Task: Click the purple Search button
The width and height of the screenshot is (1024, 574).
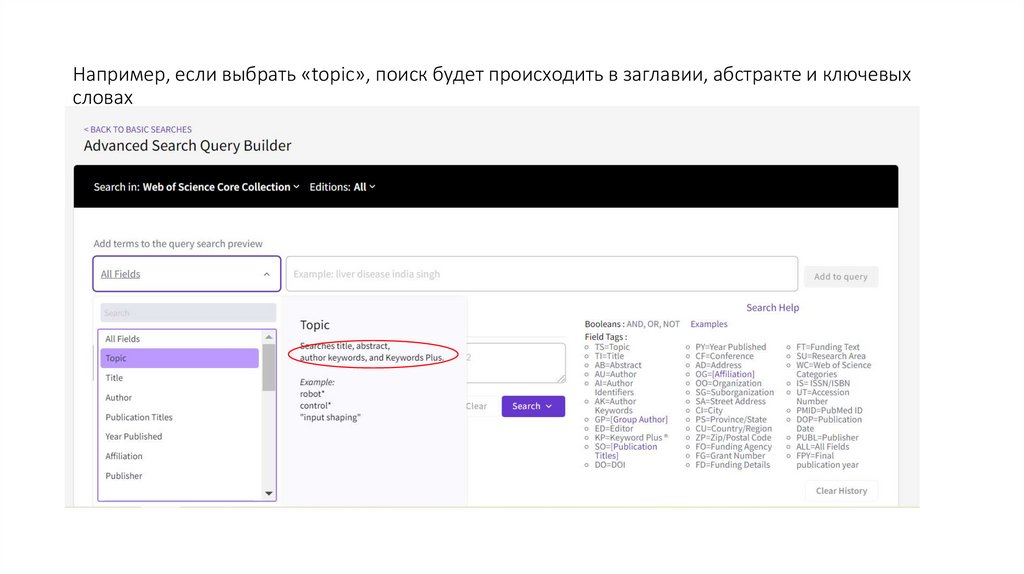Action: coord(532,406)
